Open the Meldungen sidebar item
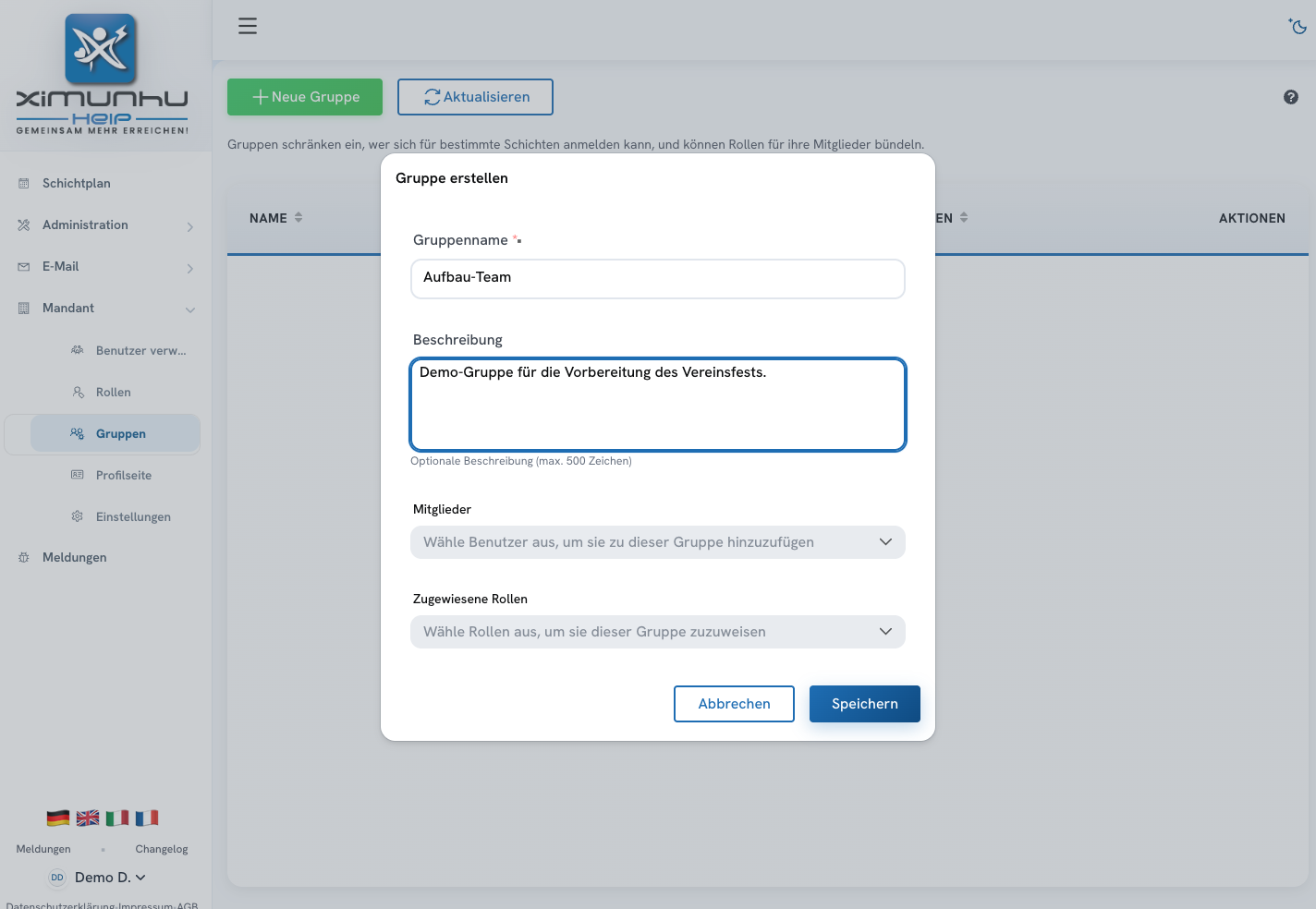This screenshot has height=909, width=1316. (x=75, y=558)
